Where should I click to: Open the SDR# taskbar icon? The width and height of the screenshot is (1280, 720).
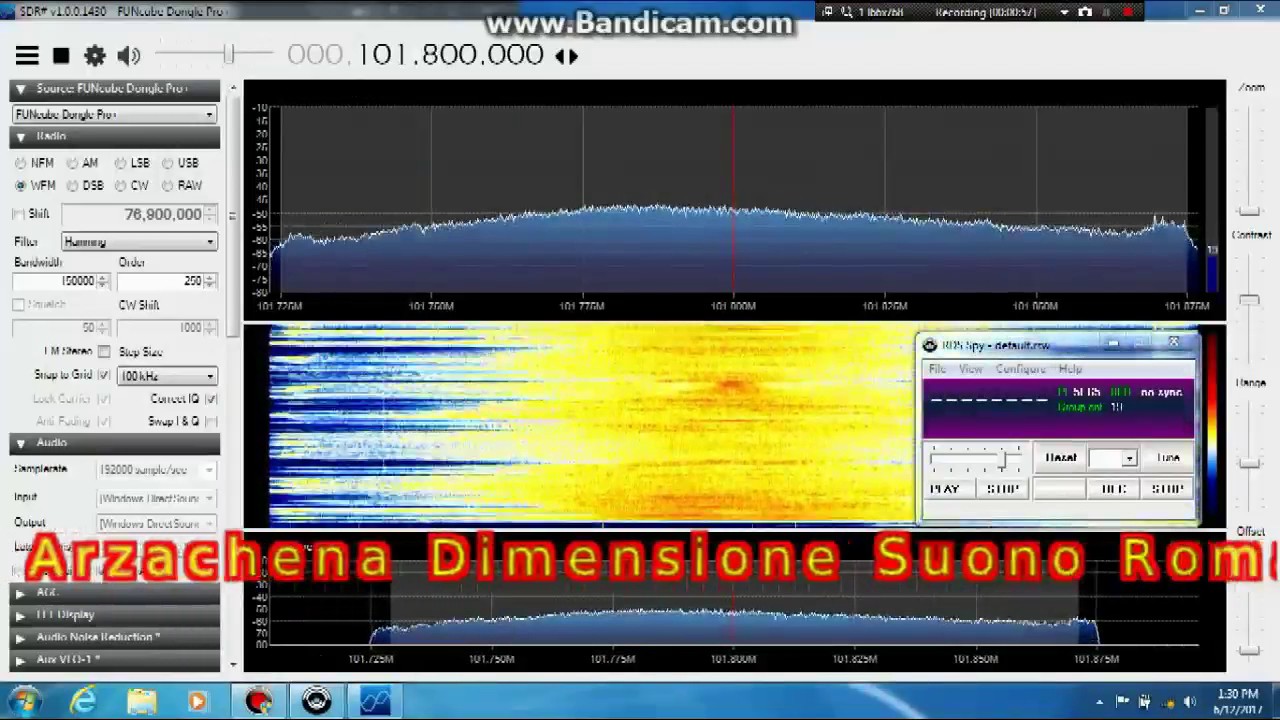(375, 701)
